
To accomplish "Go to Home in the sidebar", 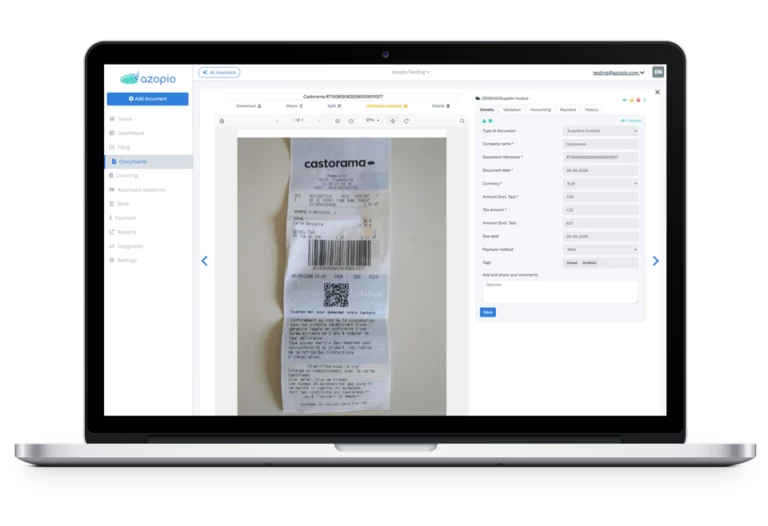I will tap(121, 119).
